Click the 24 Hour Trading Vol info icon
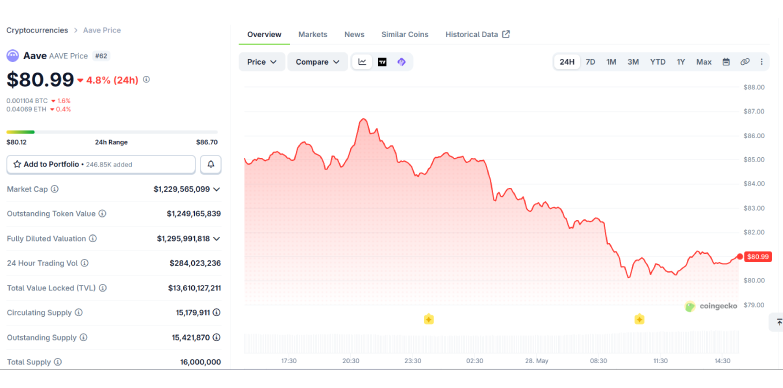 tap(84, 263)
